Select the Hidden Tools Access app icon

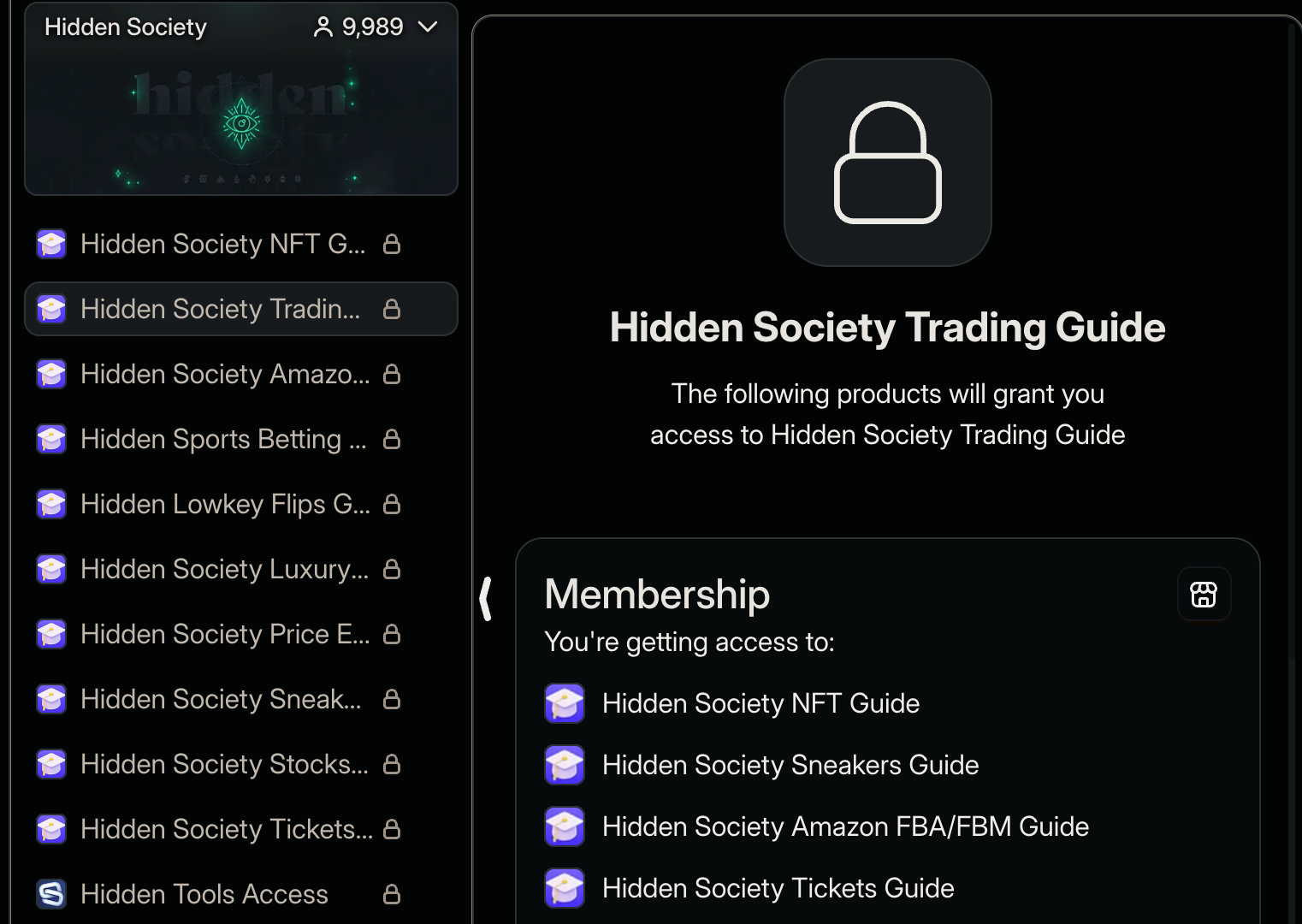click(x=50, y=894)
